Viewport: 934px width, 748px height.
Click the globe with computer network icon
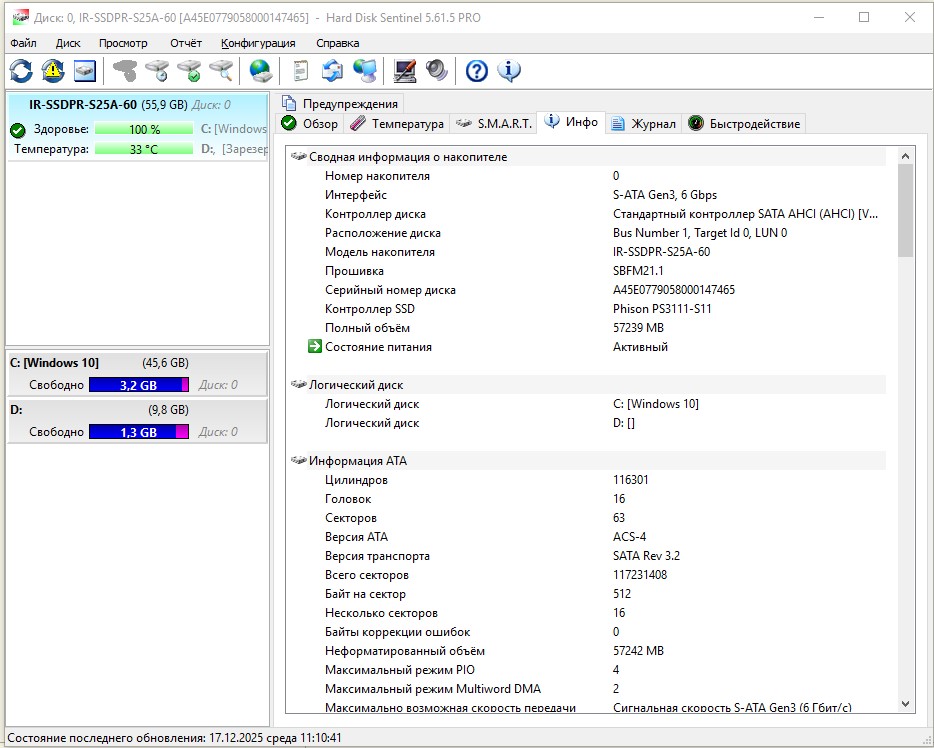365,71
